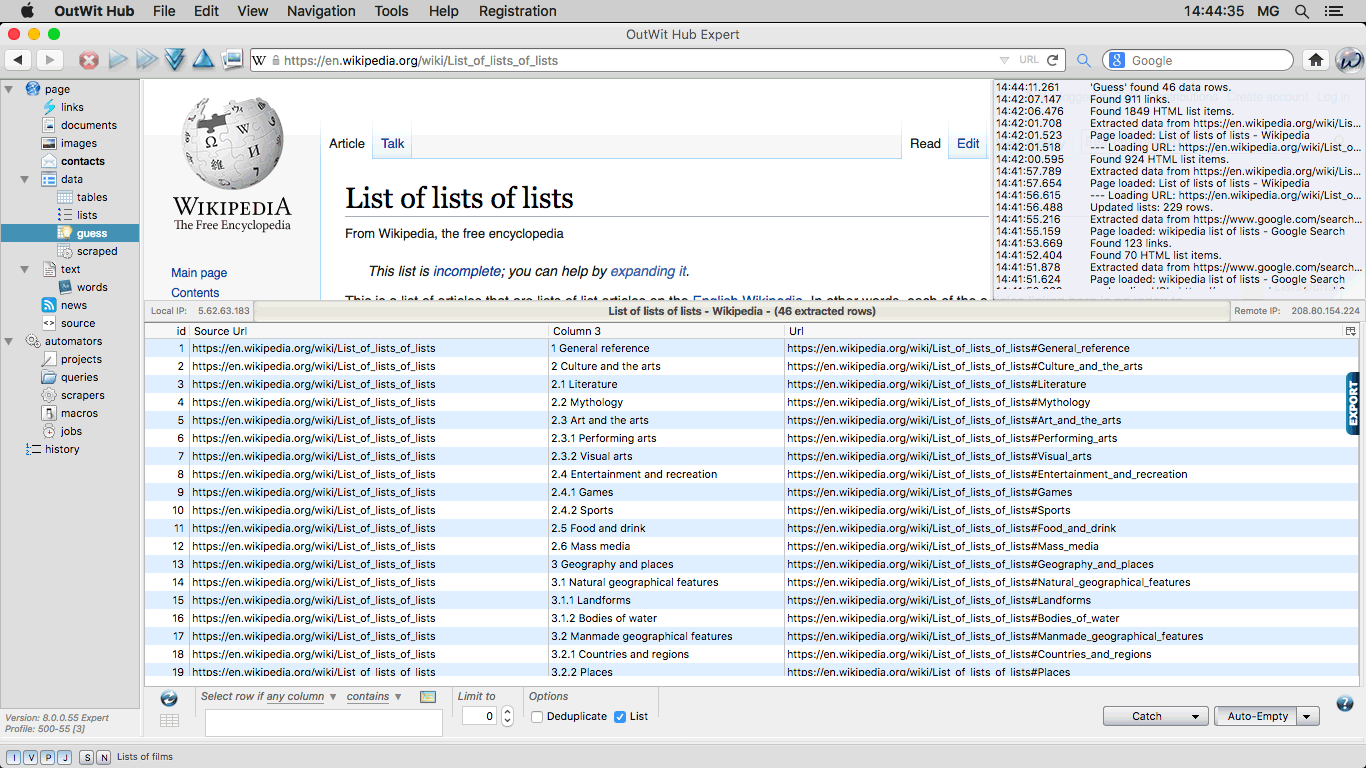The image size is (1366, 768).
Task: Open the macros item under automators
Action: point(70,413)
